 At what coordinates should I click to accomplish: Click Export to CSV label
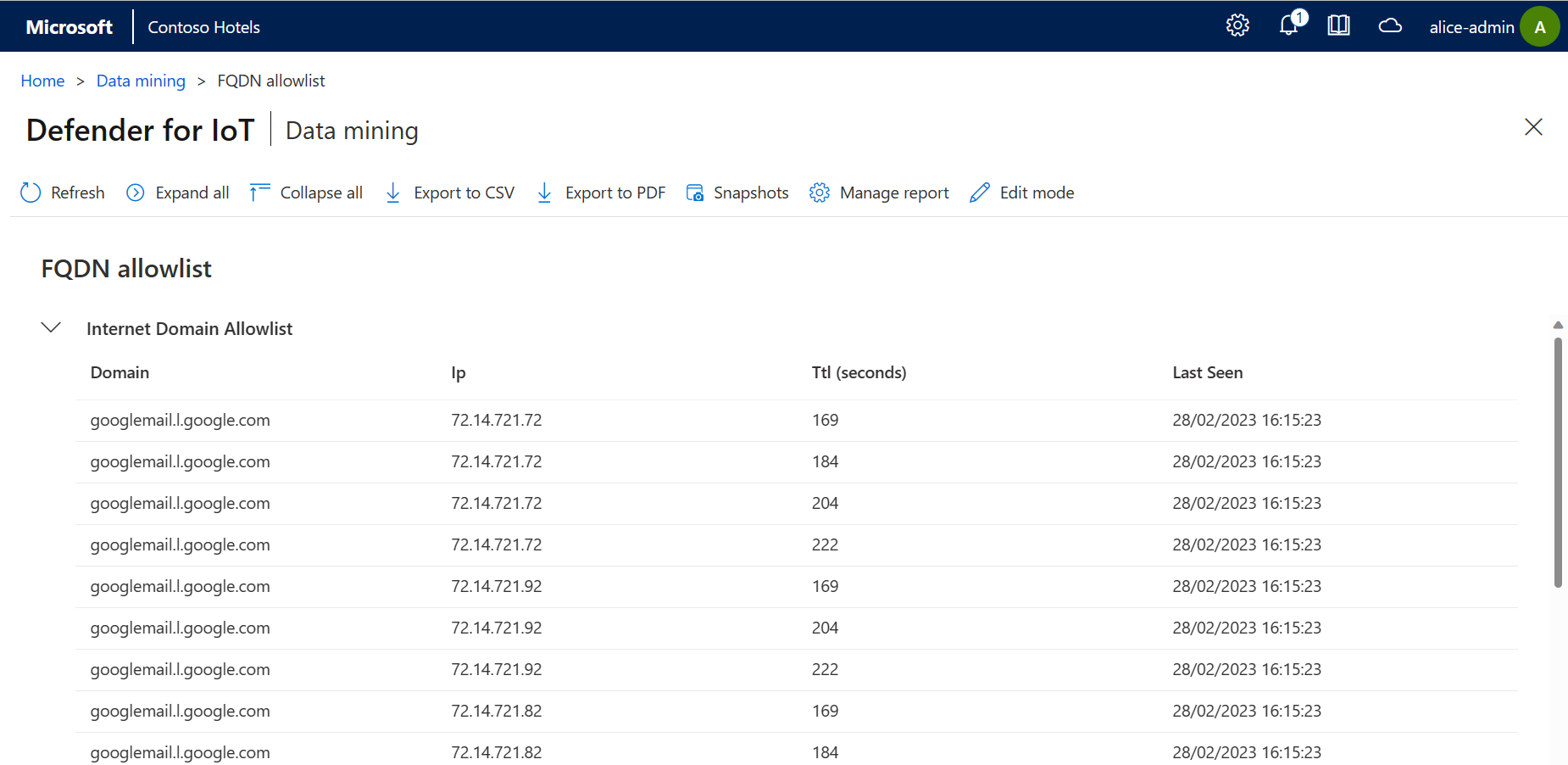(x=464, y=193)
